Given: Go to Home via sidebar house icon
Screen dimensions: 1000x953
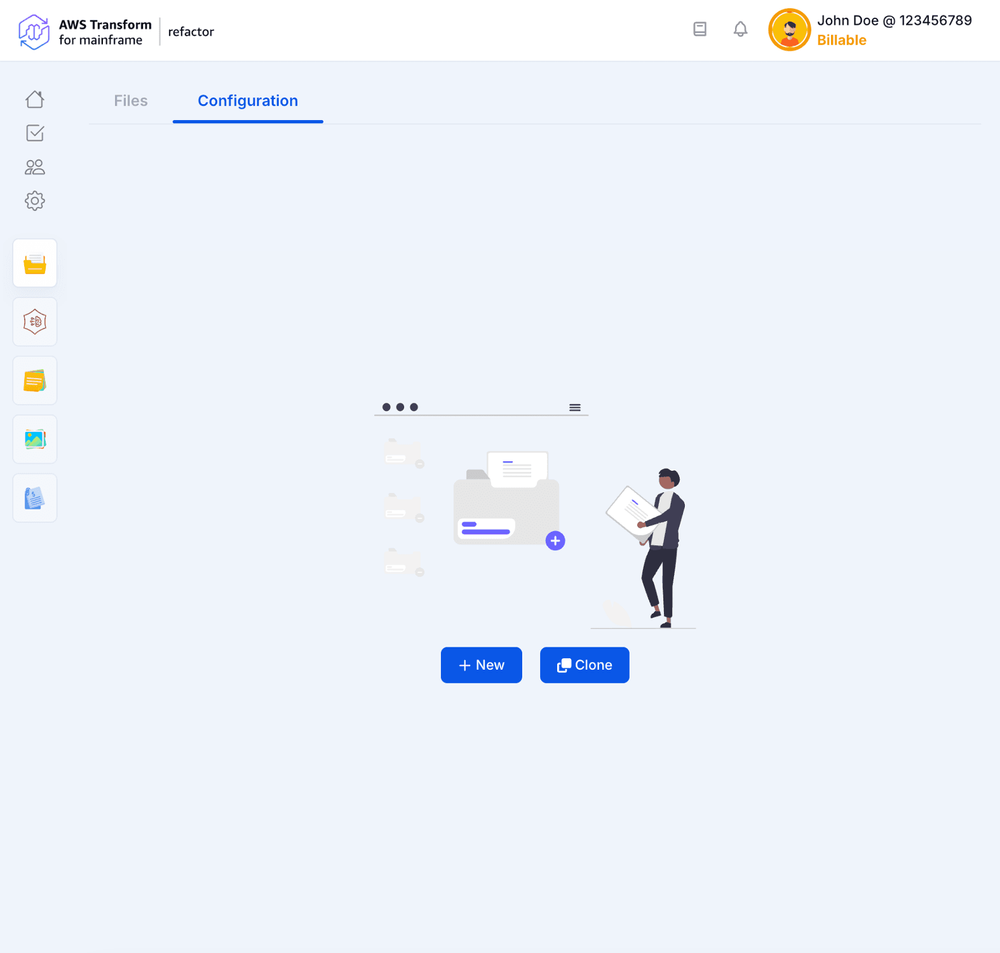Looking at the screenshot, I should pos(35,100).
